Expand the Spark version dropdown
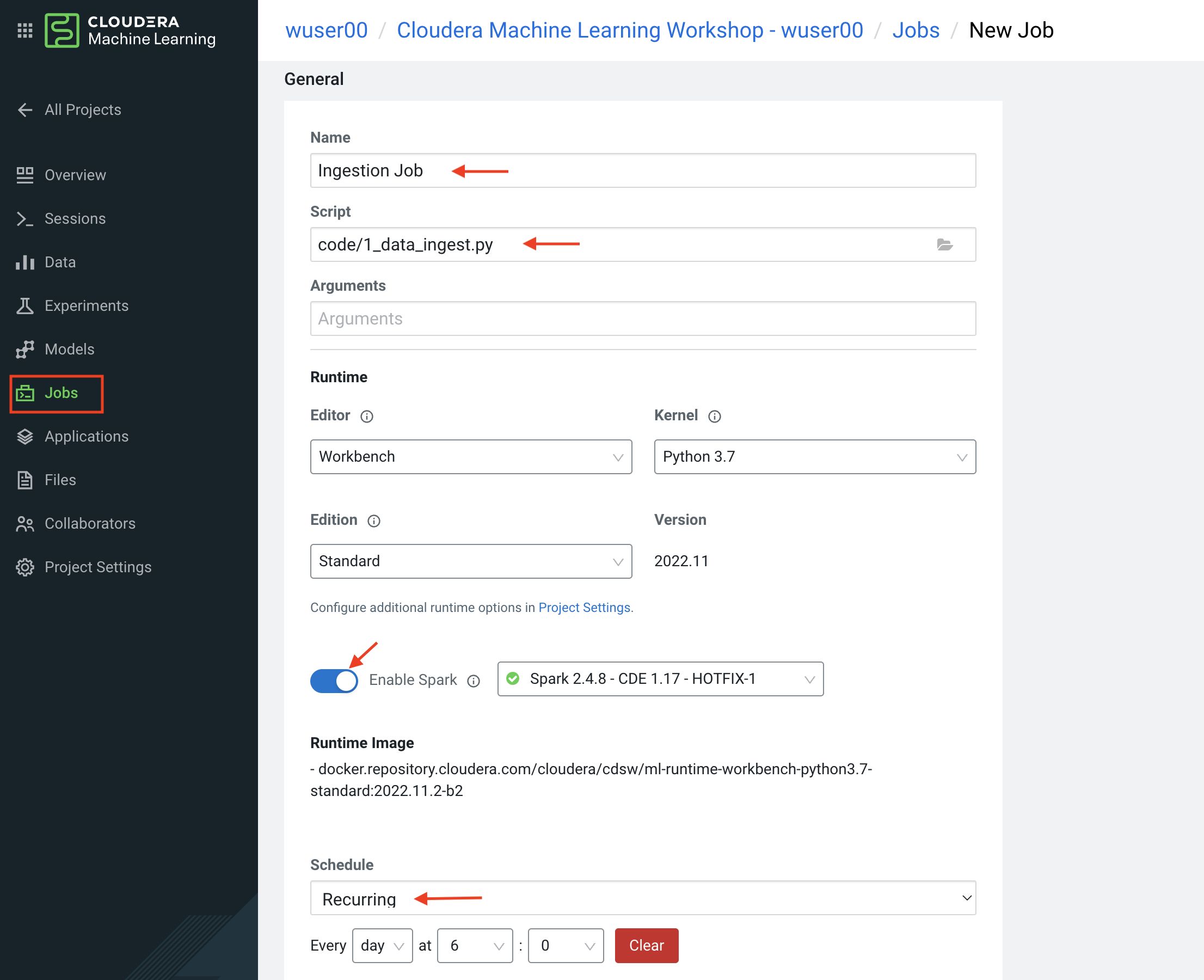Image resolution: width=1204 pixels, height=980 pixels. click(x=660, y=679)
